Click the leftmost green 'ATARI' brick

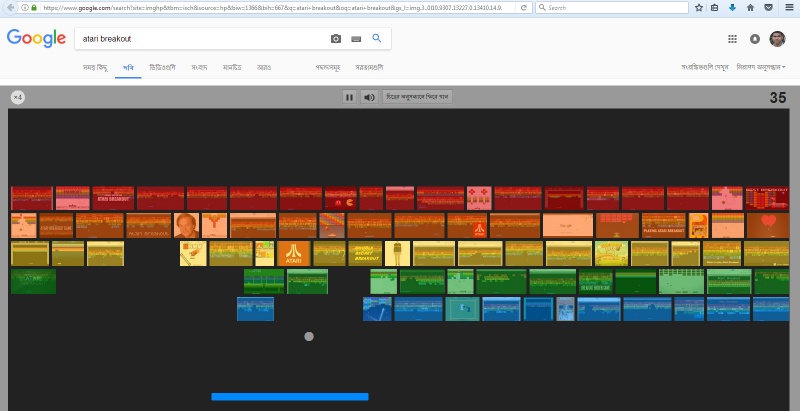click(x=33, y=281)
